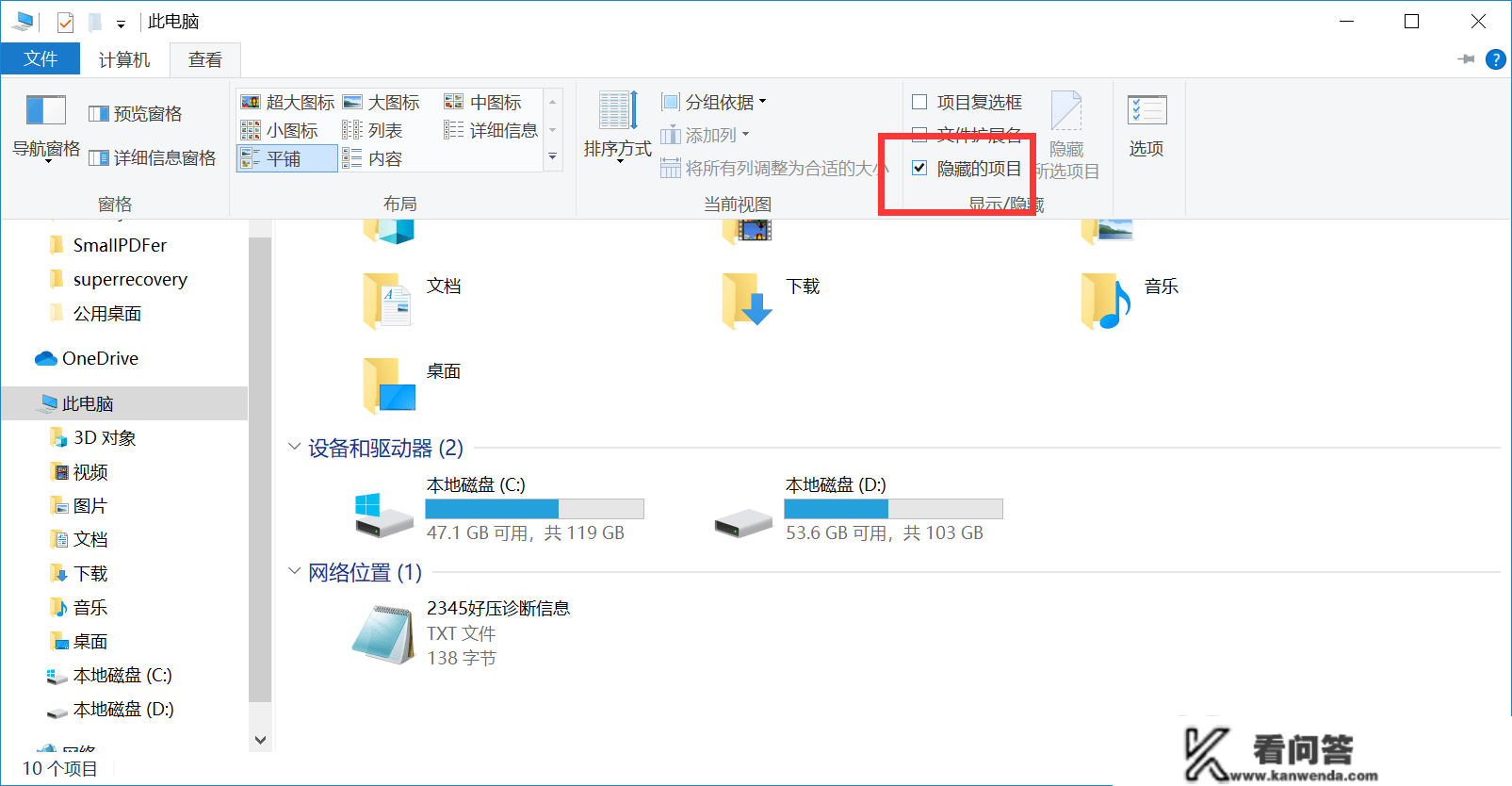Select 大图标 large icons layout
The width and height of the screenshot is (1512, 786).
tap(381, 102)
